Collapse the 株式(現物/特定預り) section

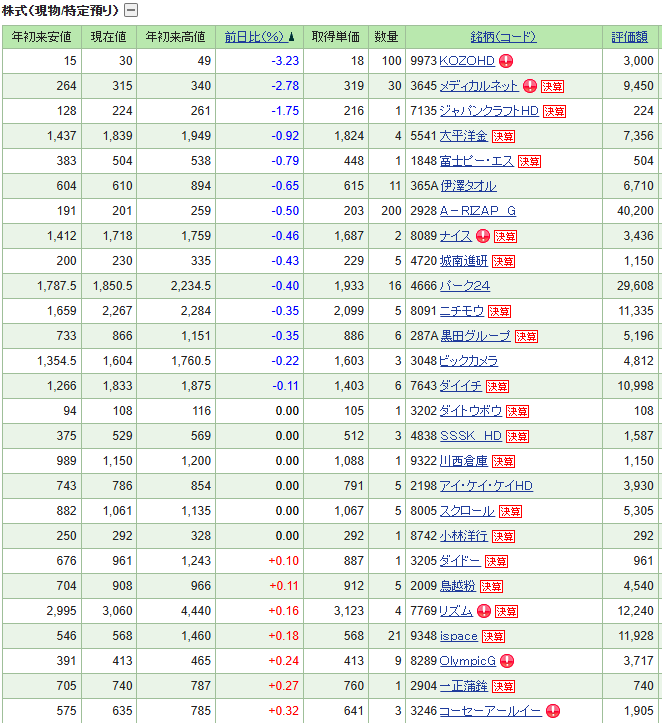pyautogui.click(x=131, y=10)
